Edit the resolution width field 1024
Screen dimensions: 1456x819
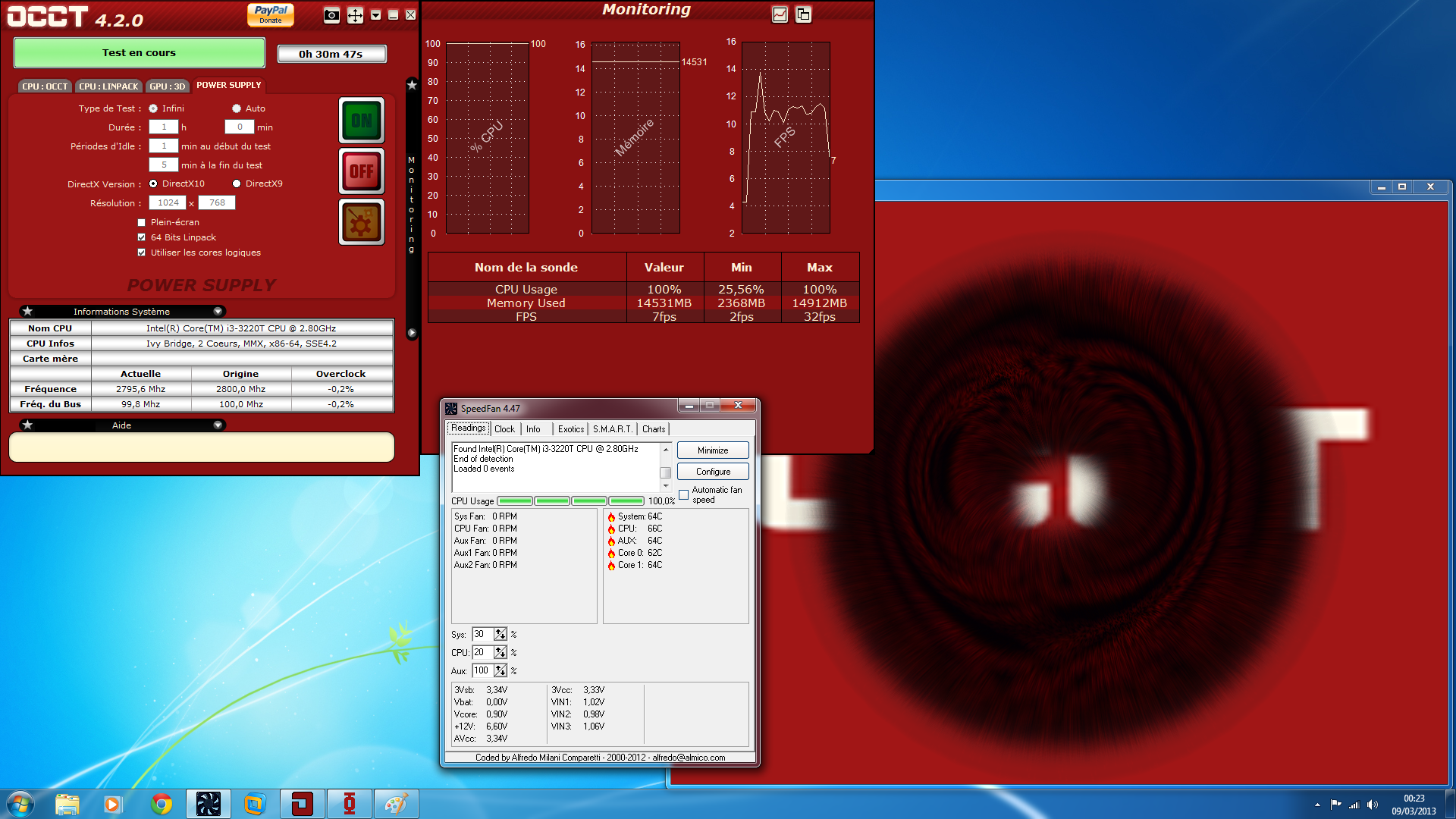tap(168, 203)
